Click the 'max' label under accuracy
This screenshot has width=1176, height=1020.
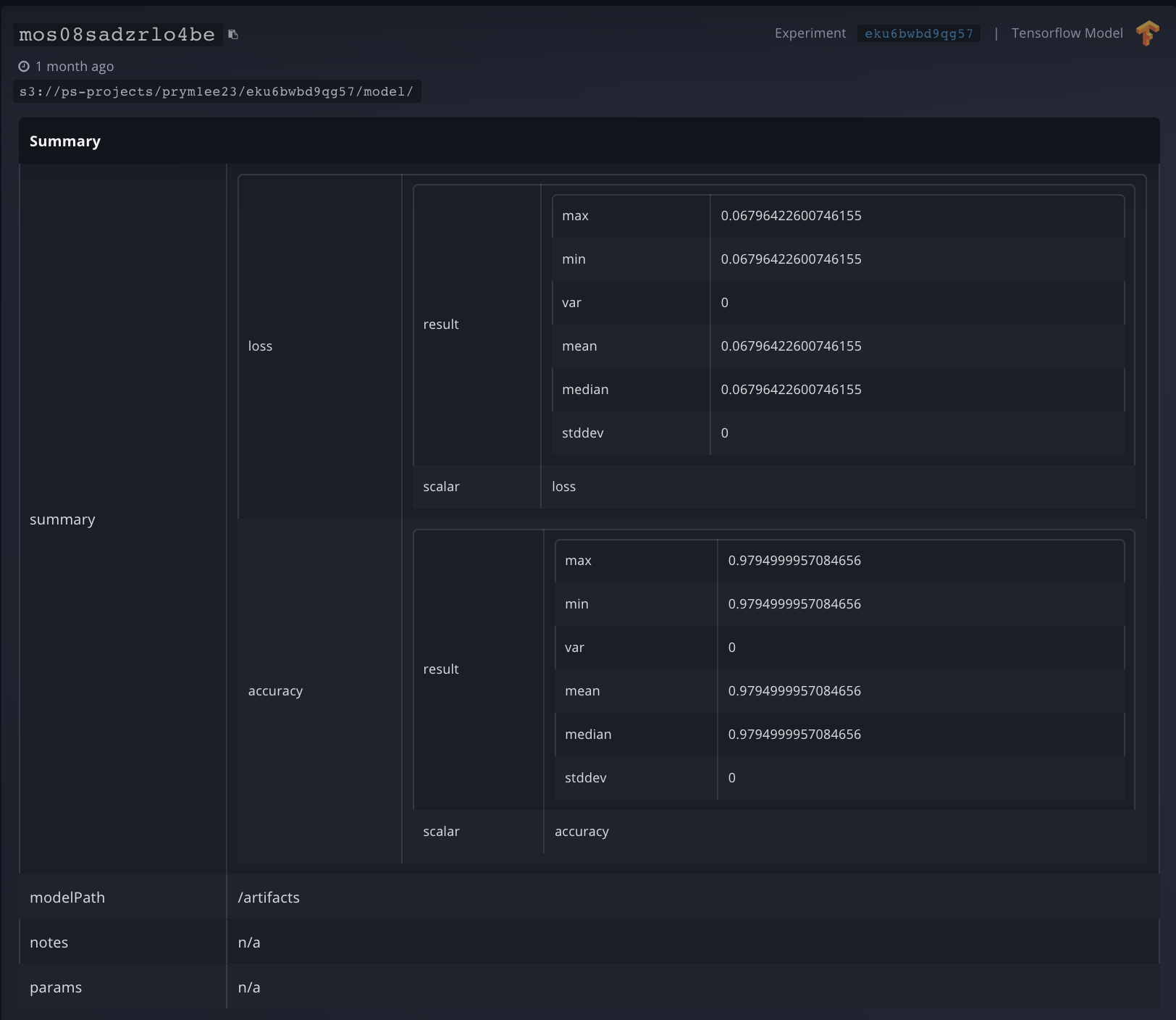(x=579, y=561)
